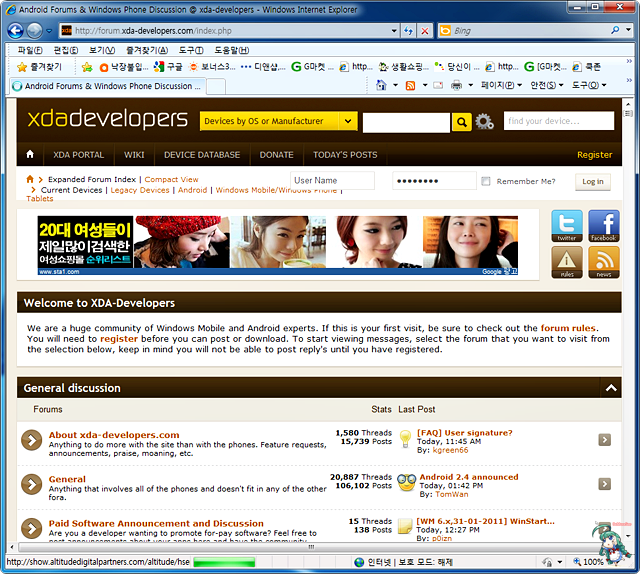Viewport: 640px width, 574px height.
Task: Click the browser refresh button
Action: (406, 30)
